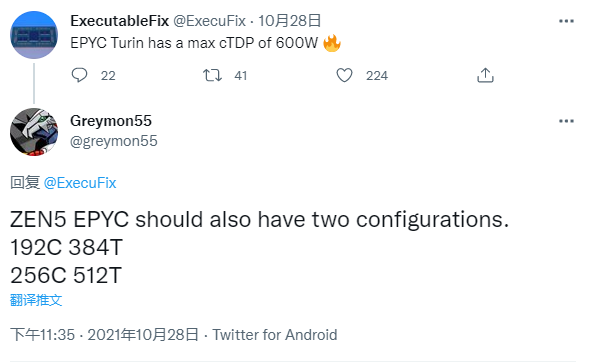591x363 pixels.
Task: Open ExecutableFix profile avatar
Action: click(x=34, y=35)
